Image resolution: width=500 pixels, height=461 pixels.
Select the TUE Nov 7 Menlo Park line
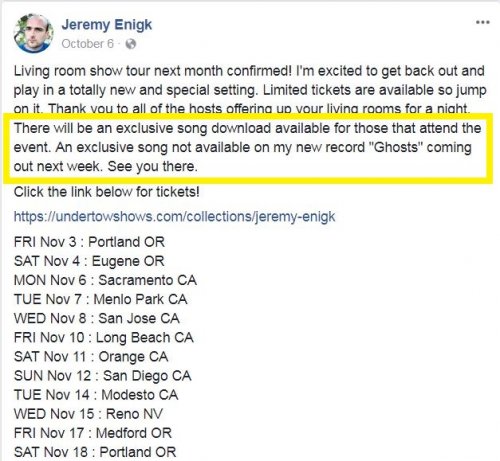(x=100, y=299)
